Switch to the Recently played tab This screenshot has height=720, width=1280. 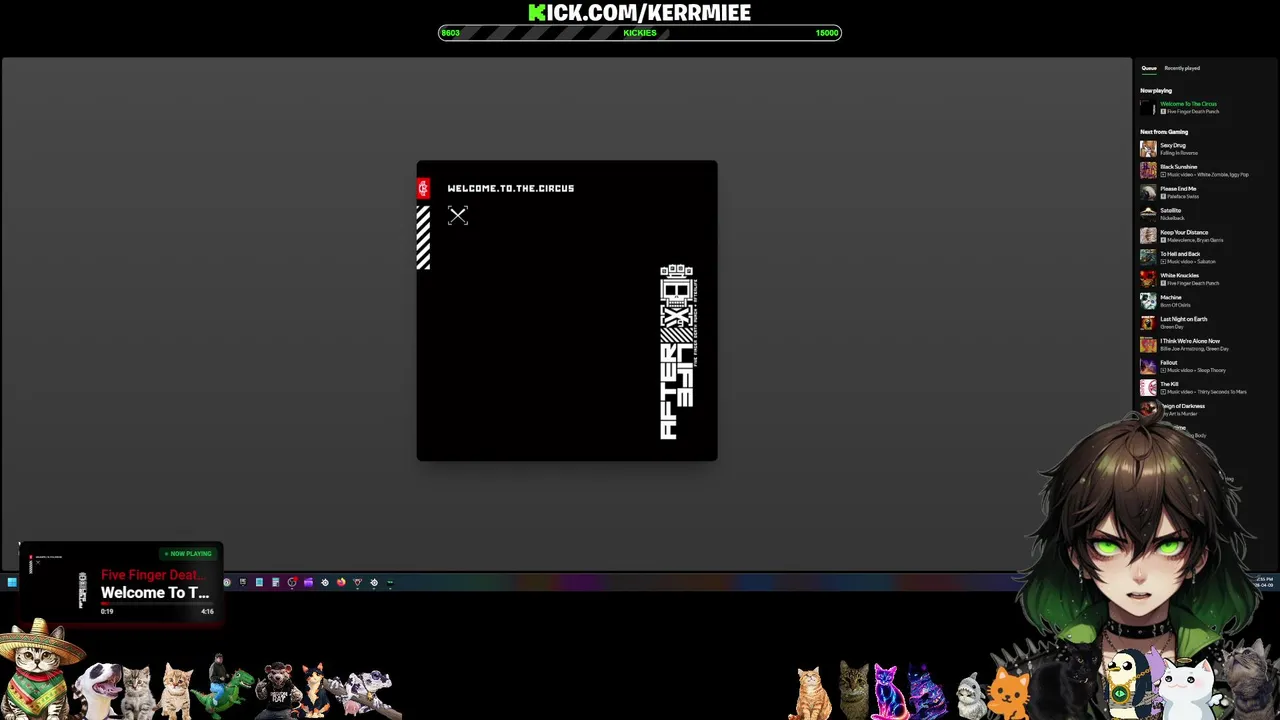(x=1182, y=68)
